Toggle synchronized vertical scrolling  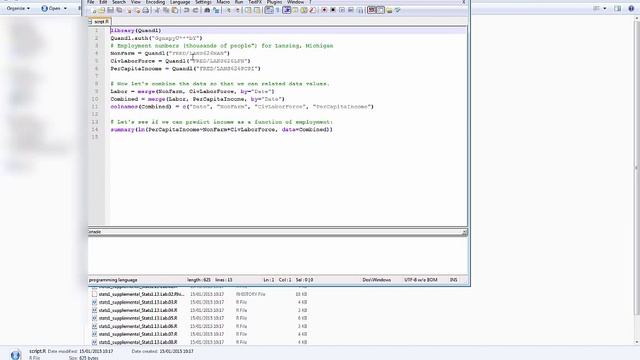(x=248, y=10)
